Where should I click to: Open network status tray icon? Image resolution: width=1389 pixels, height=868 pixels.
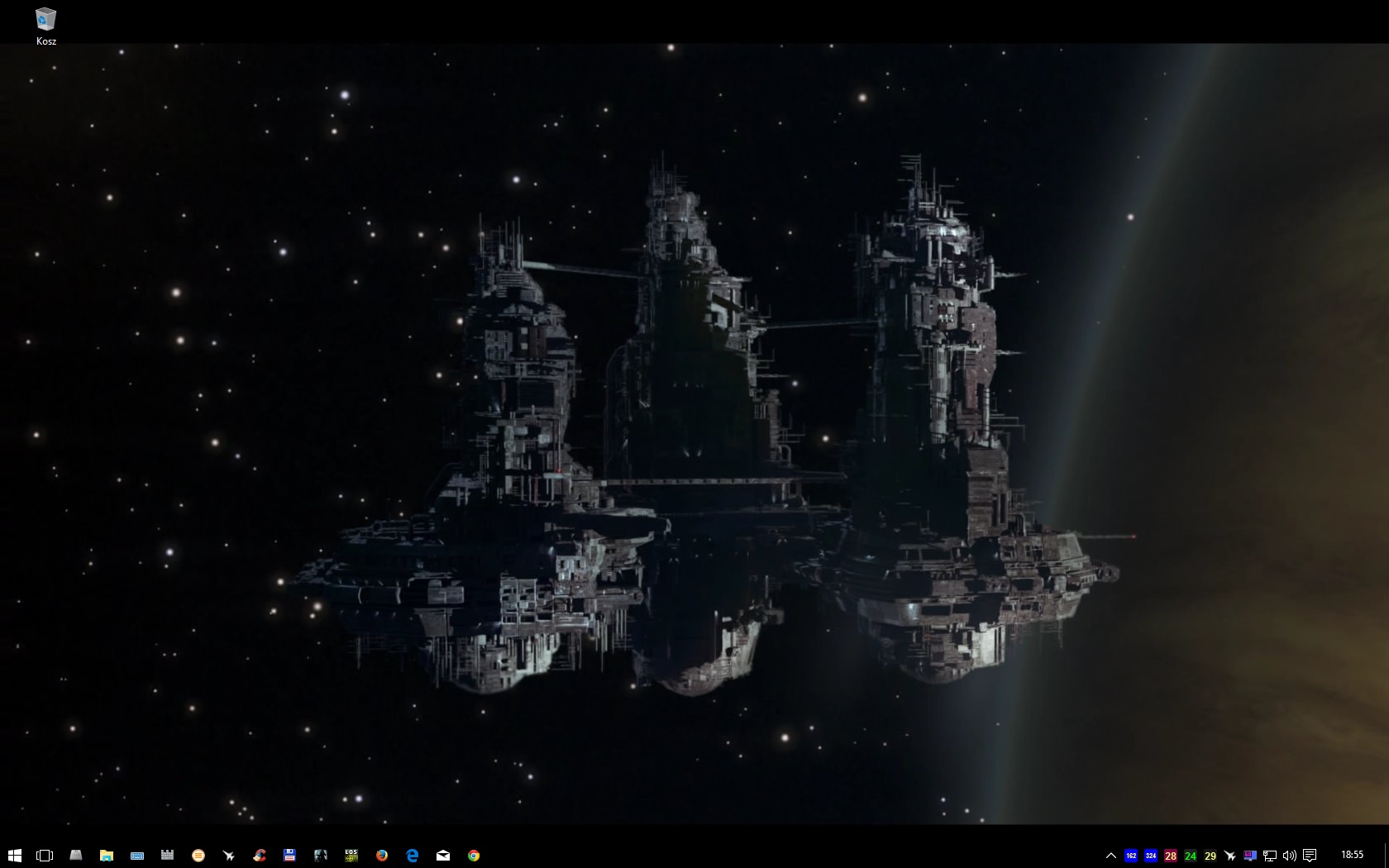(1270, 856)
